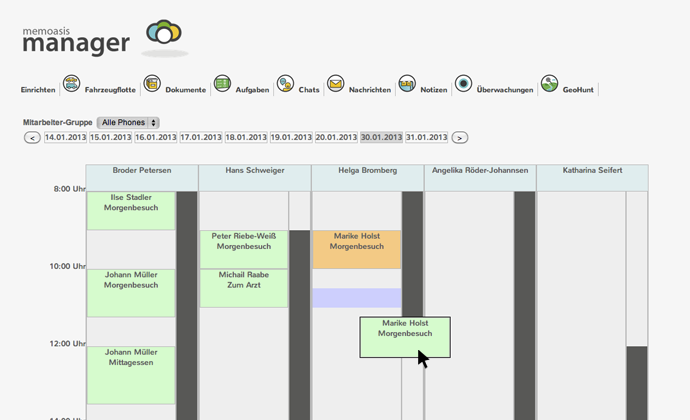690x420 pixels.
Task: Click the Helga Bromberg column header
Action: (367, 178)
